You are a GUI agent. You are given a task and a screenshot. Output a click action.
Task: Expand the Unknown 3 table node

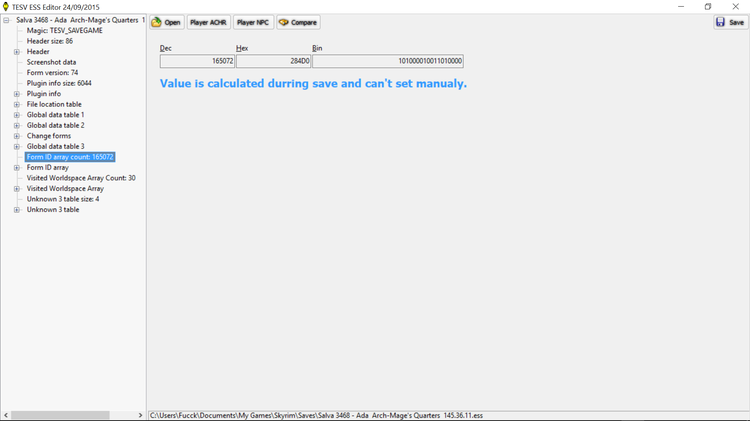(17, 210)
